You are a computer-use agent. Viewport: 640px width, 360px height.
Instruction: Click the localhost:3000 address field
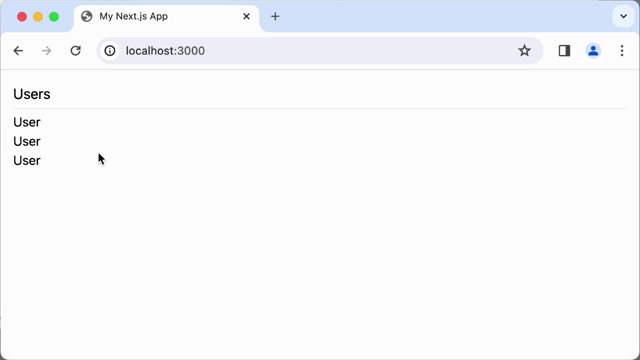(320, 51)
